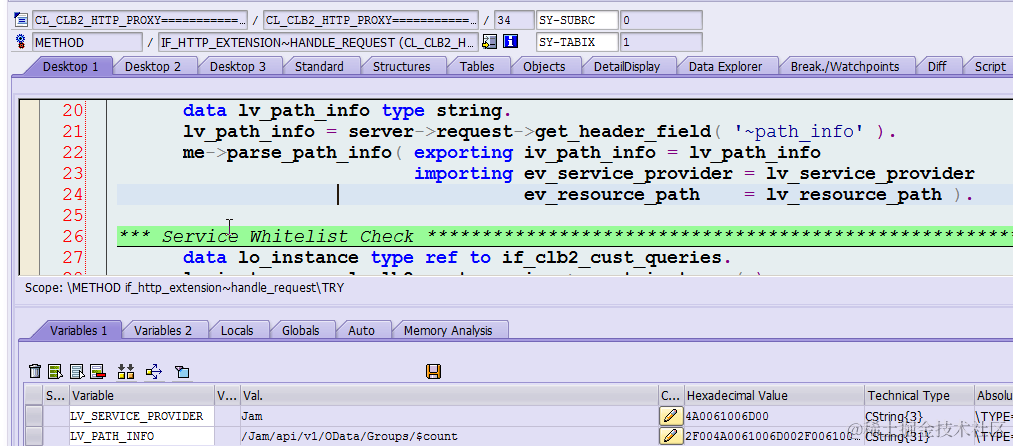
Task: Open the Break./Watchpoints tab
Action: coord(844,67)
